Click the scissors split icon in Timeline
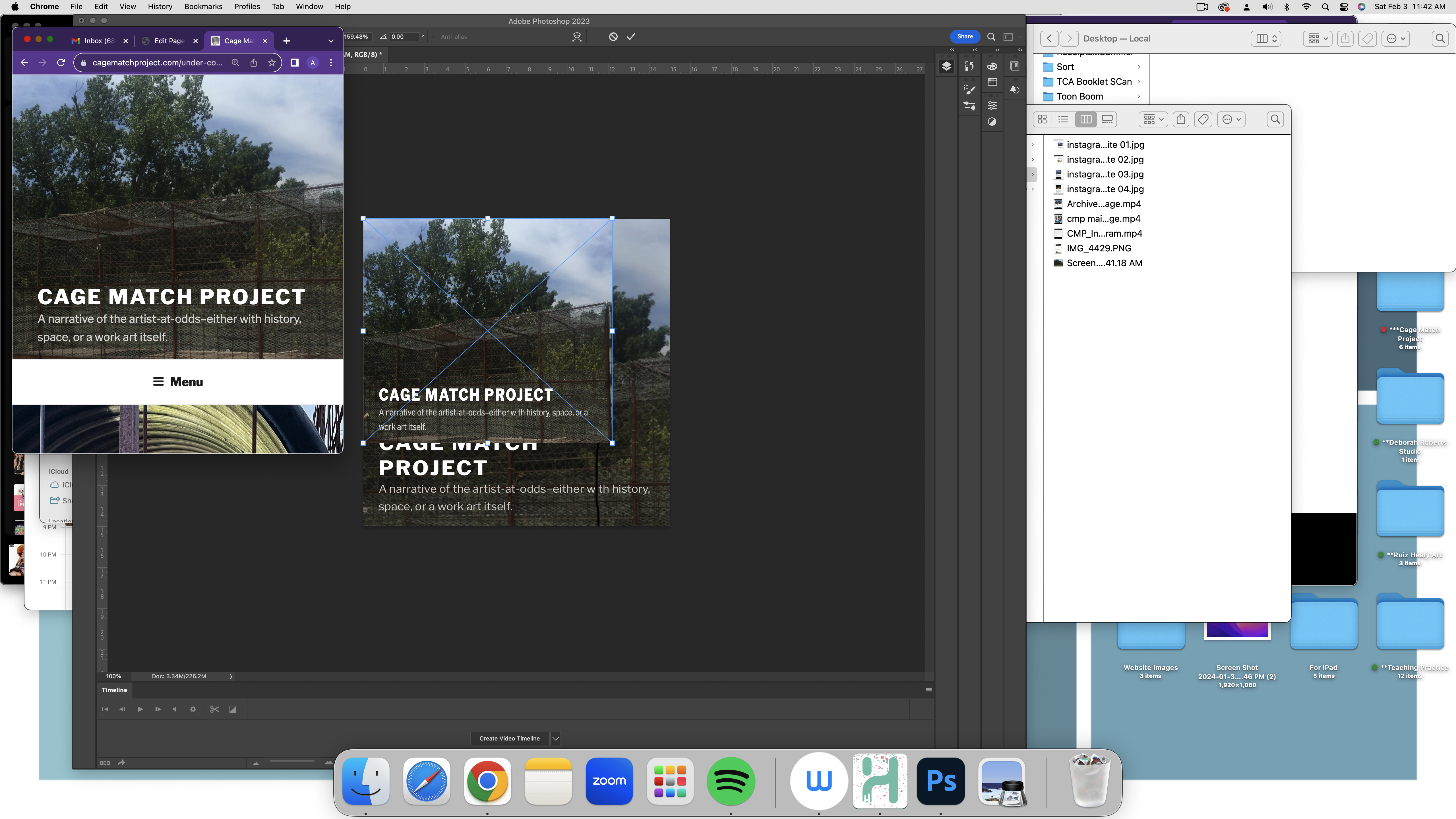Screen dimensions: 1456x819 tap(214, 709)
